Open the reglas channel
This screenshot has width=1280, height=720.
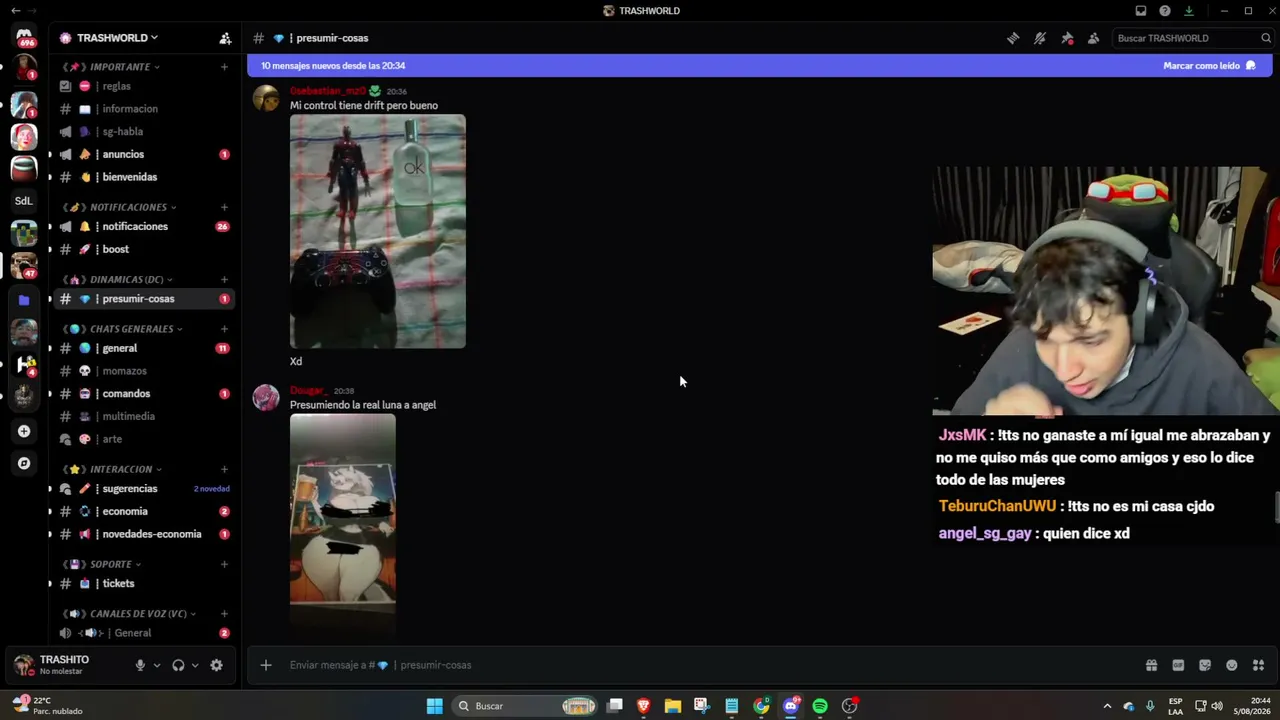[144, 86]
